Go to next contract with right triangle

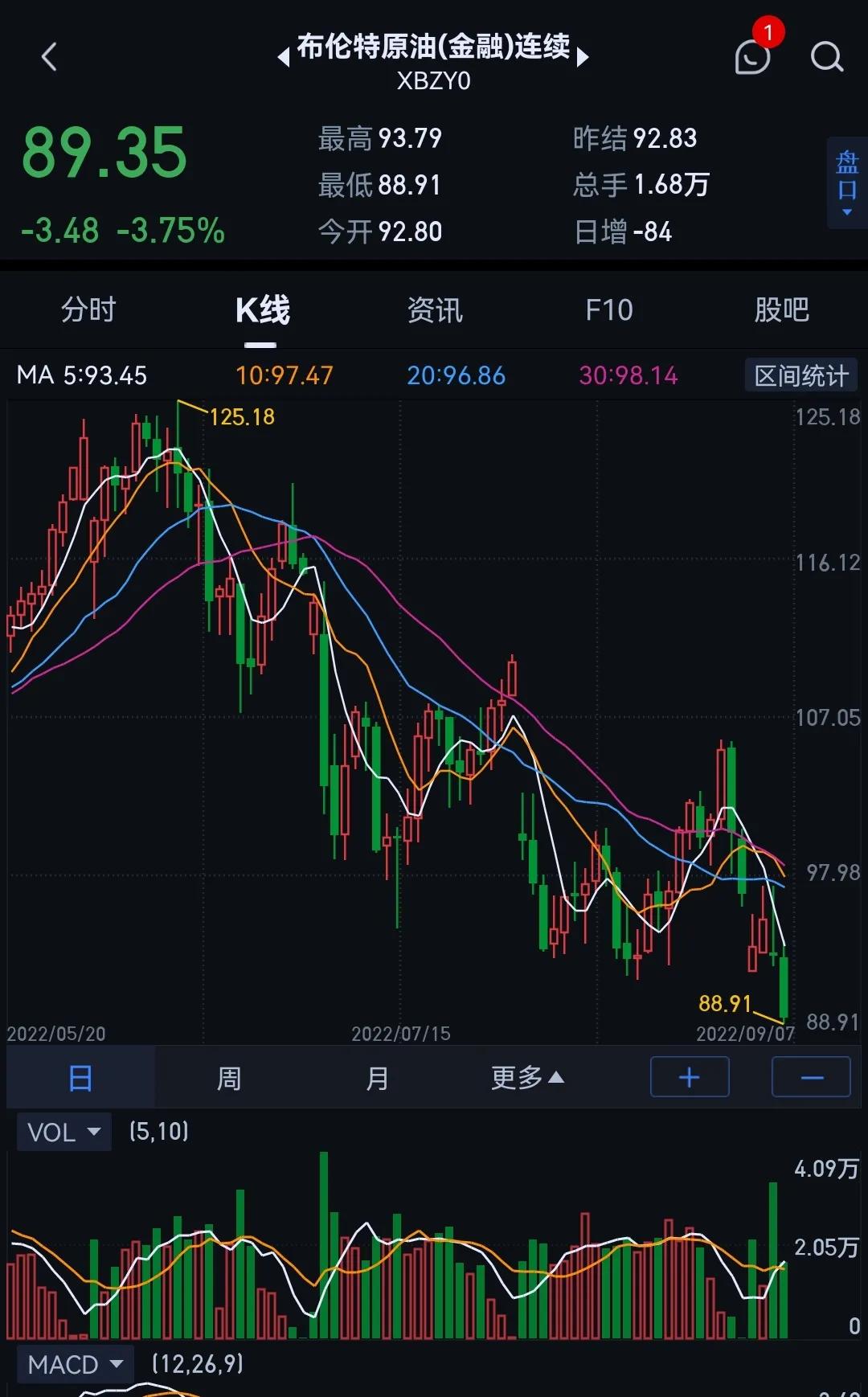click(583, 57)
